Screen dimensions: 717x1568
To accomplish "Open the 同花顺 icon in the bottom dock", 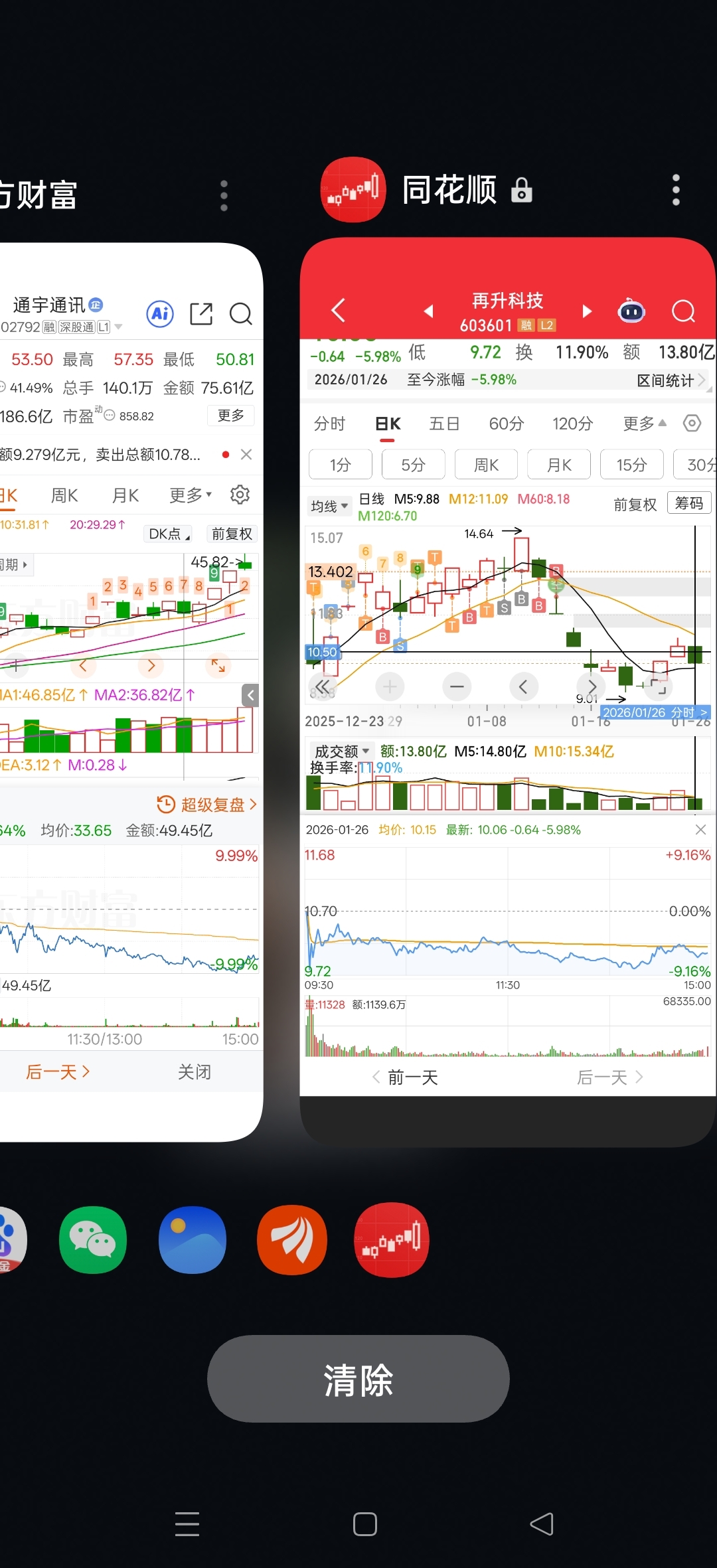I will [x=392, y=1239].
